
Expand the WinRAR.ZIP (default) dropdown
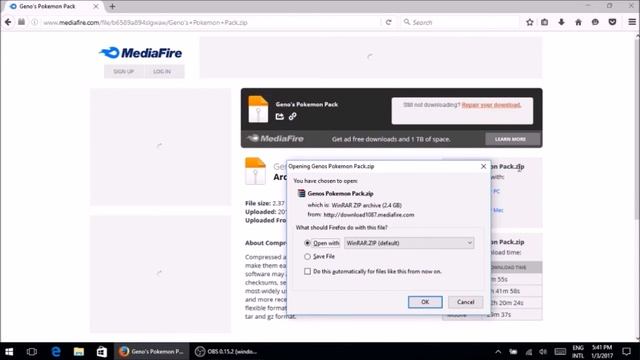(409, 243)
